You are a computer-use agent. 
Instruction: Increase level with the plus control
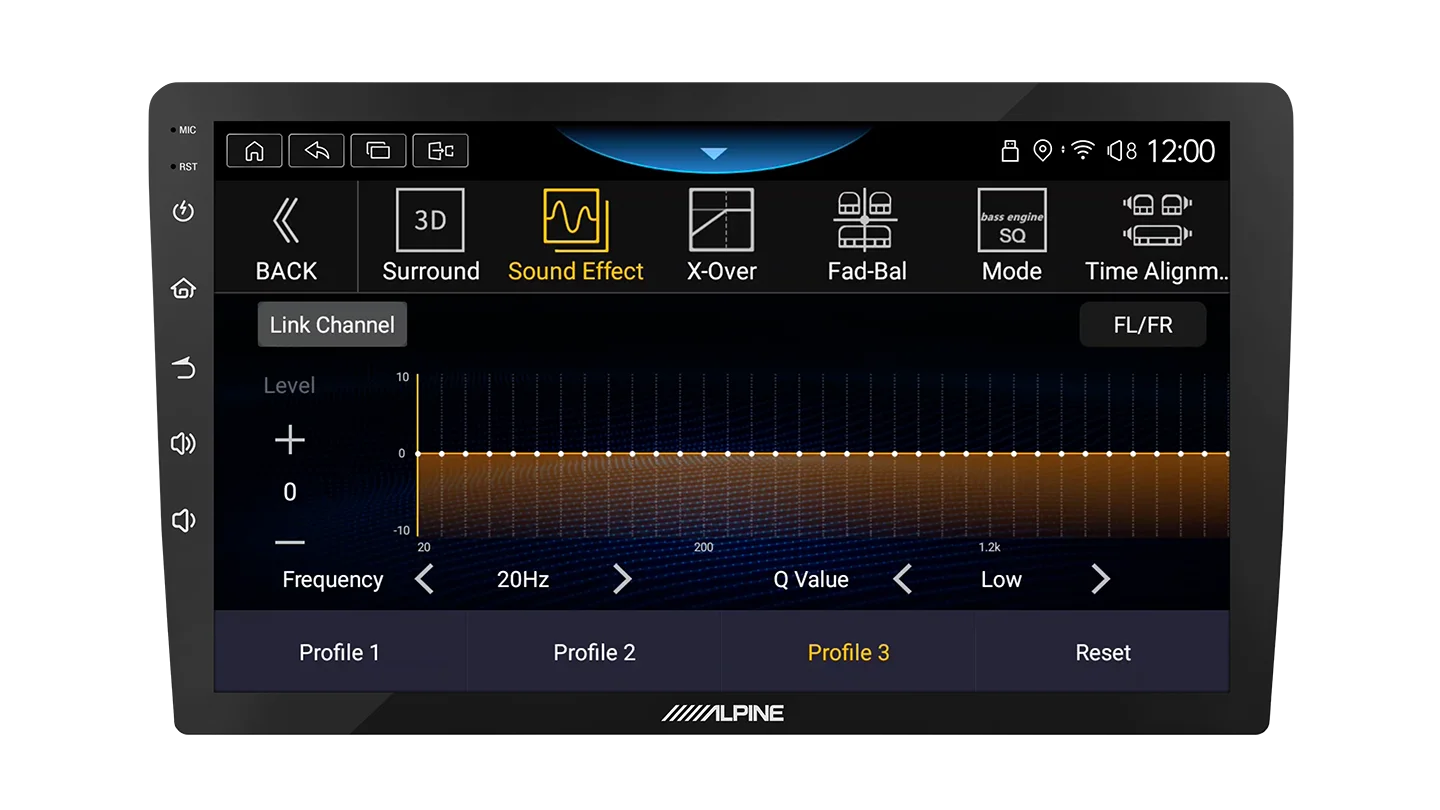288,439
